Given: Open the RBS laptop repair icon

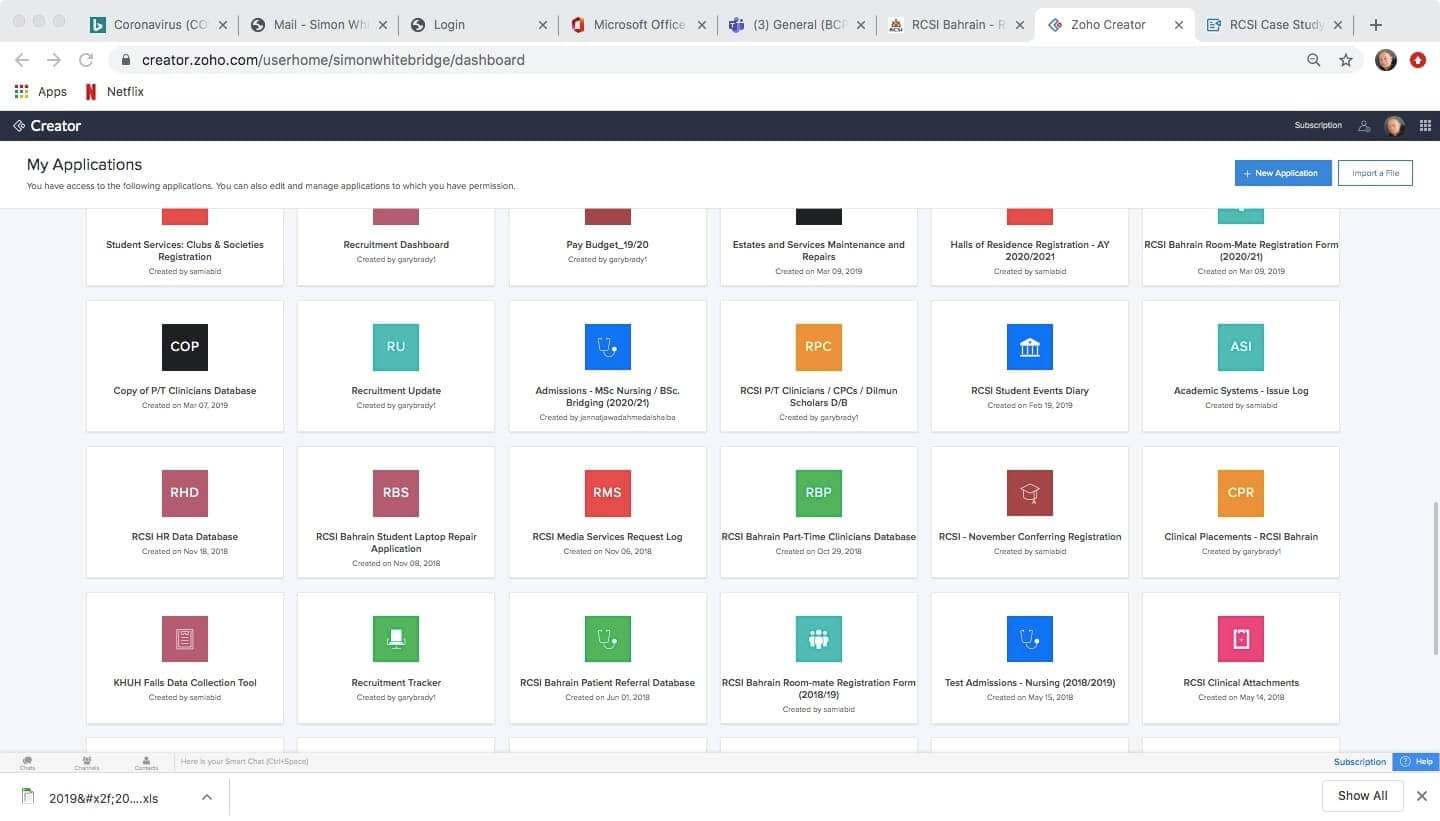Looking at the screenshot, I should click(396, 493).
